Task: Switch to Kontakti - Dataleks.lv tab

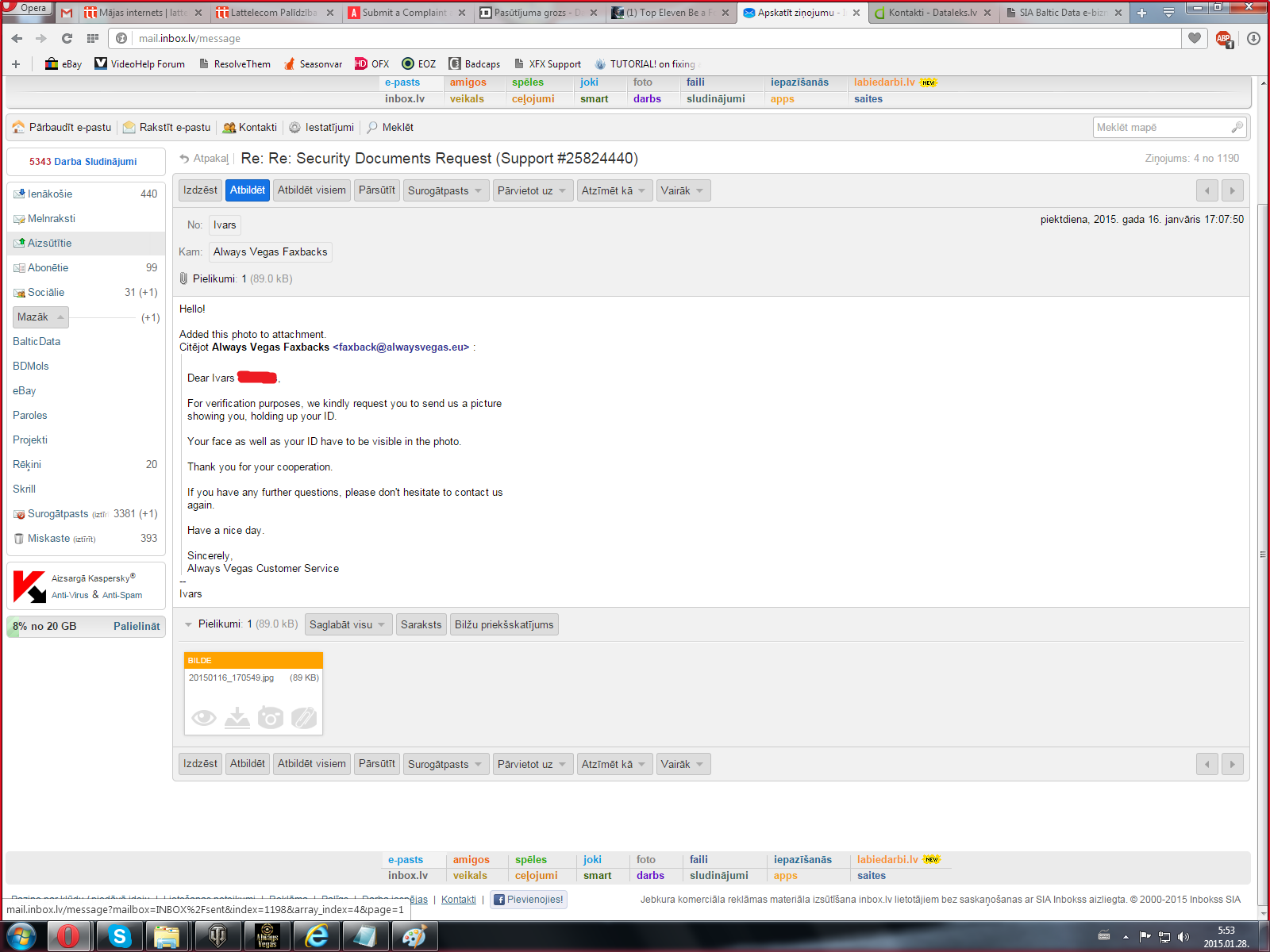Action: (x=933, y=13)
